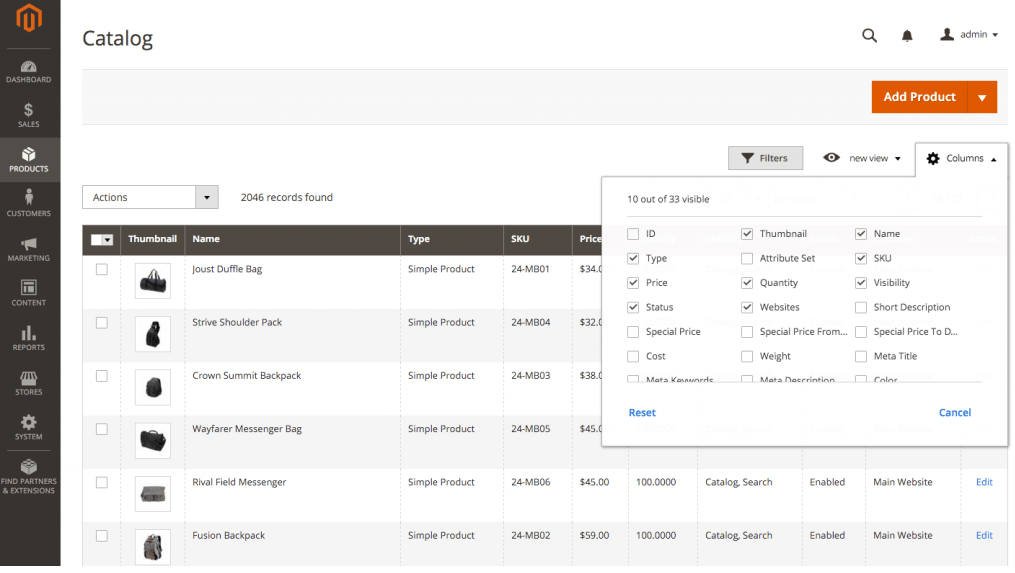
Task: Uncheck the SKU column checkbox
Action: pos(861,258)
